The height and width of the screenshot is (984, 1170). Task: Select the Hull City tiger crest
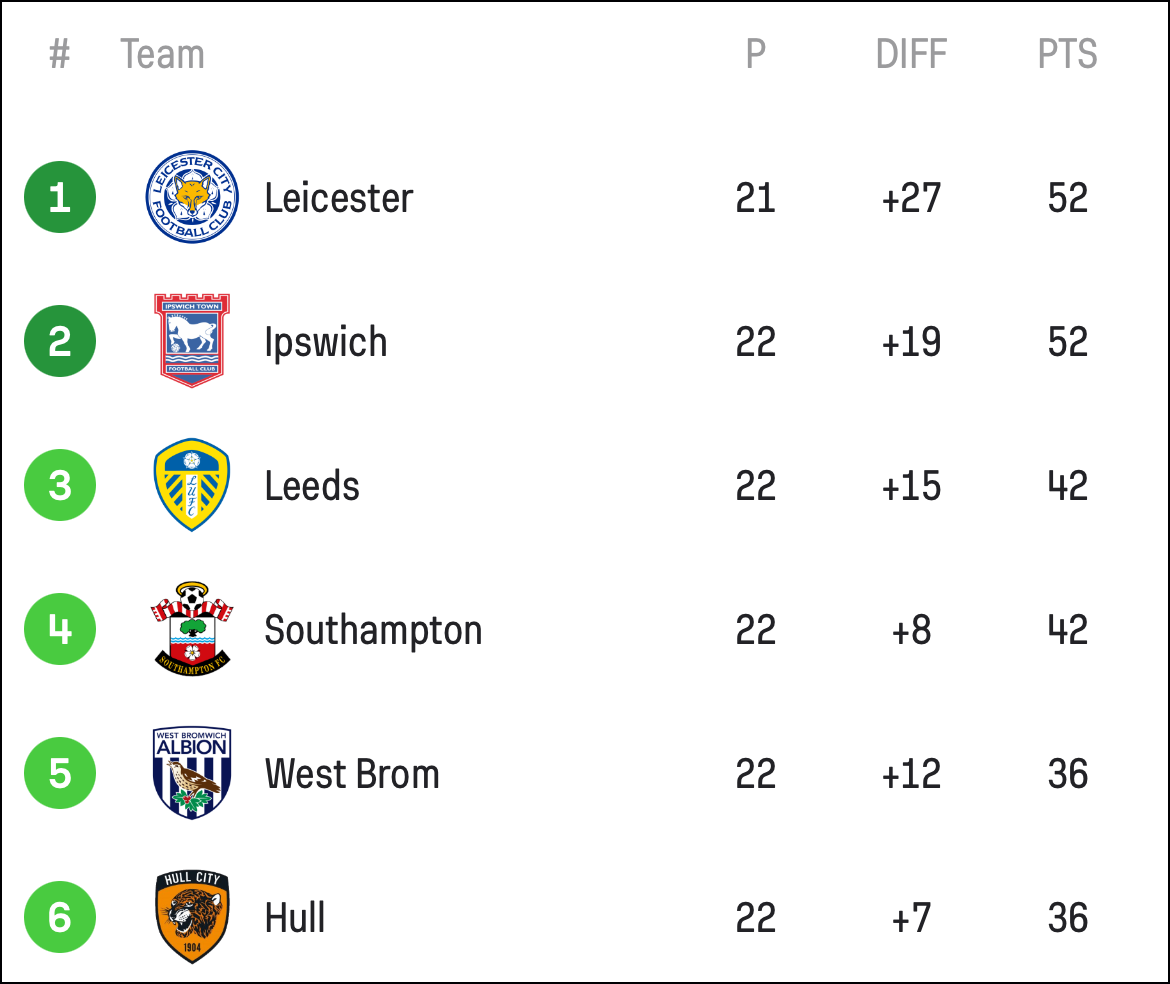click(x=192, y=917)
